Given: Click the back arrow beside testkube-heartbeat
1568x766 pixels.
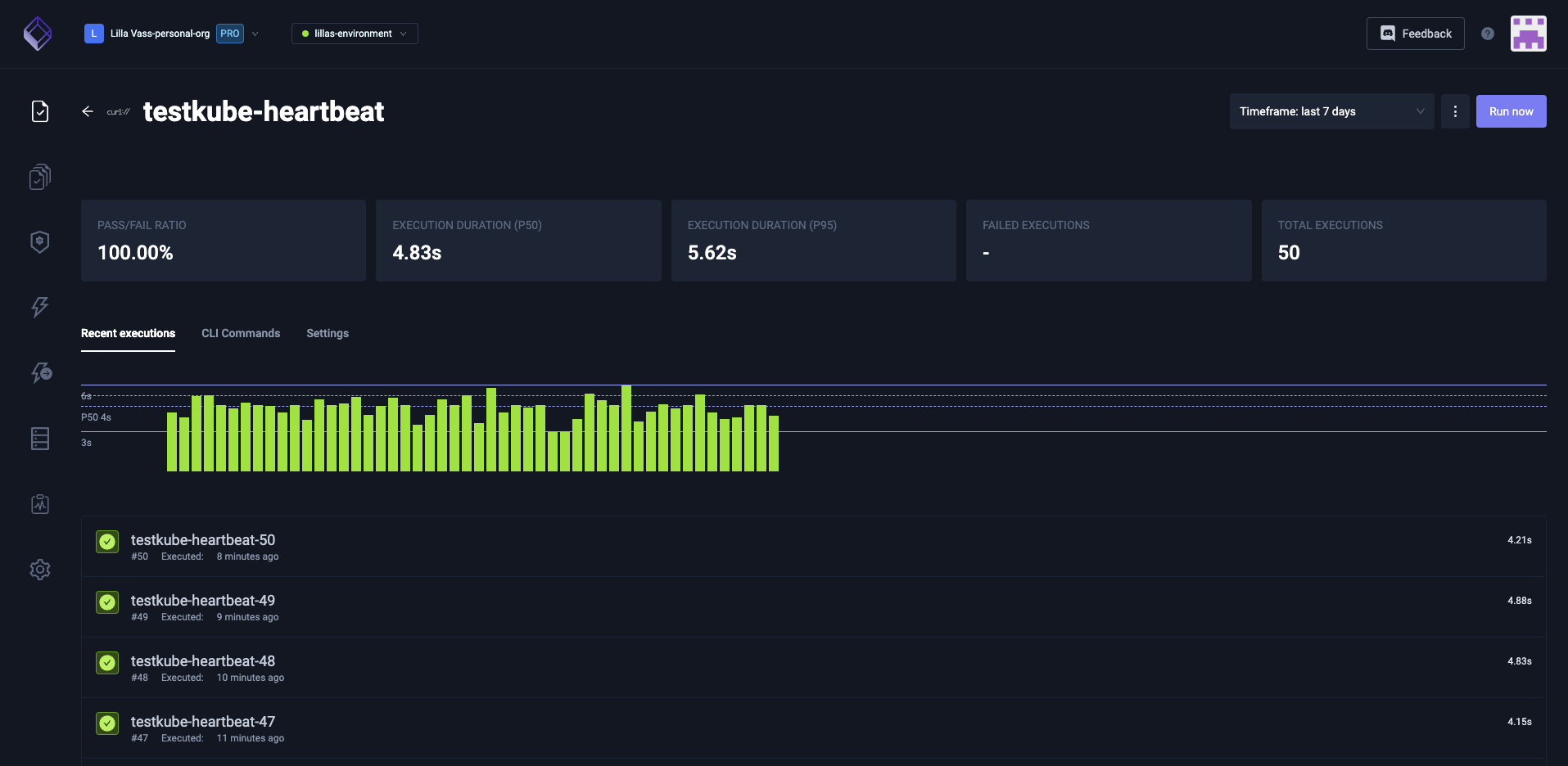Looking at the screenshot, I should [x=88, y=111].
